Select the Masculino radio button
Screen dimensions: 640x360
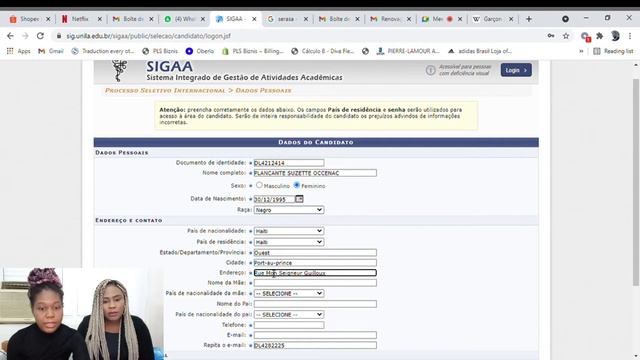259,185
